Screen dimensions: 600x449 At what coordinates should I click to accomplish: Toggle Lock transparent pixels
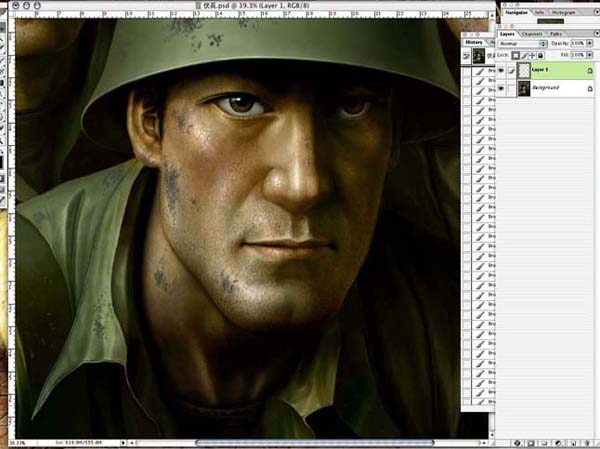pos(516,56)
